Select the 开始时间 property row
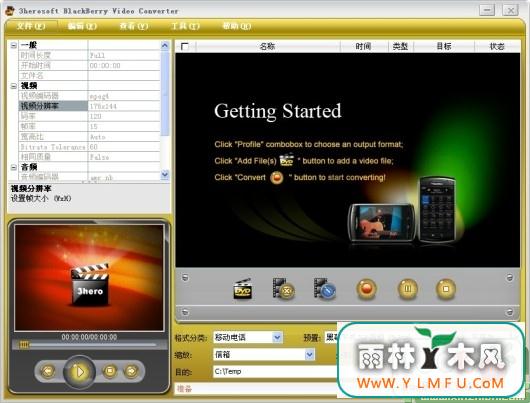Screen dimensions: 530x403 89,66
